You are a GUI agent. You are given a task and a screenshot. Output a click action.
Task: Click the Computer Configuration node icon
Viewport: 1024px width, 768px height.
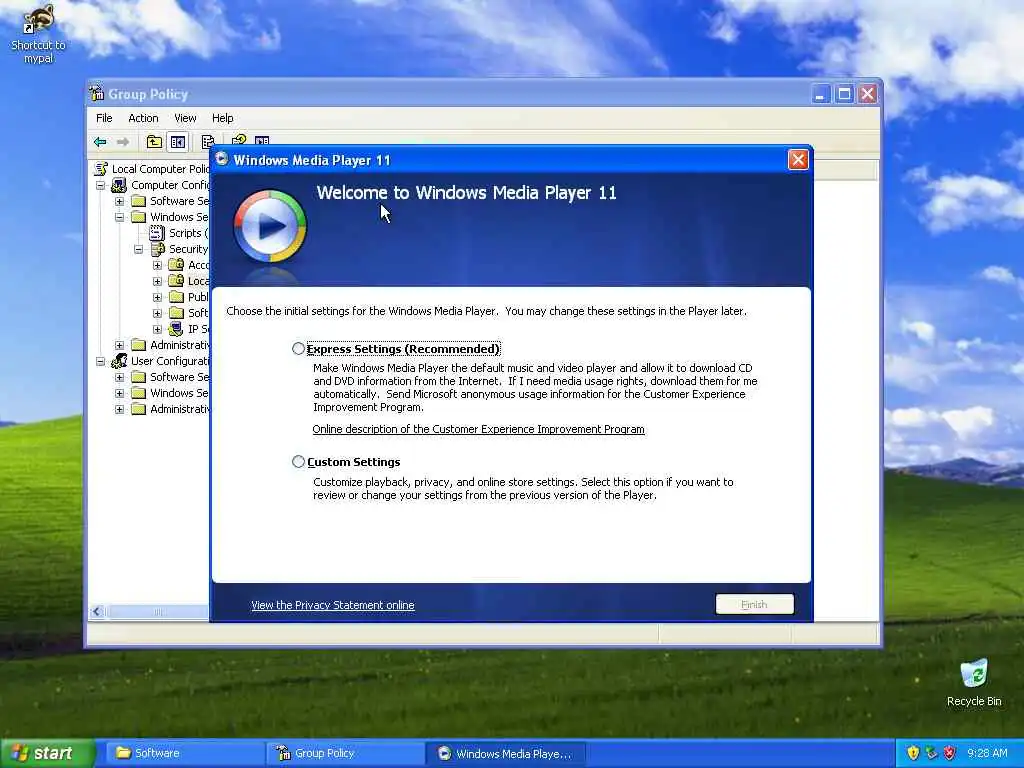pyautogui.click(x=119, y=185)
